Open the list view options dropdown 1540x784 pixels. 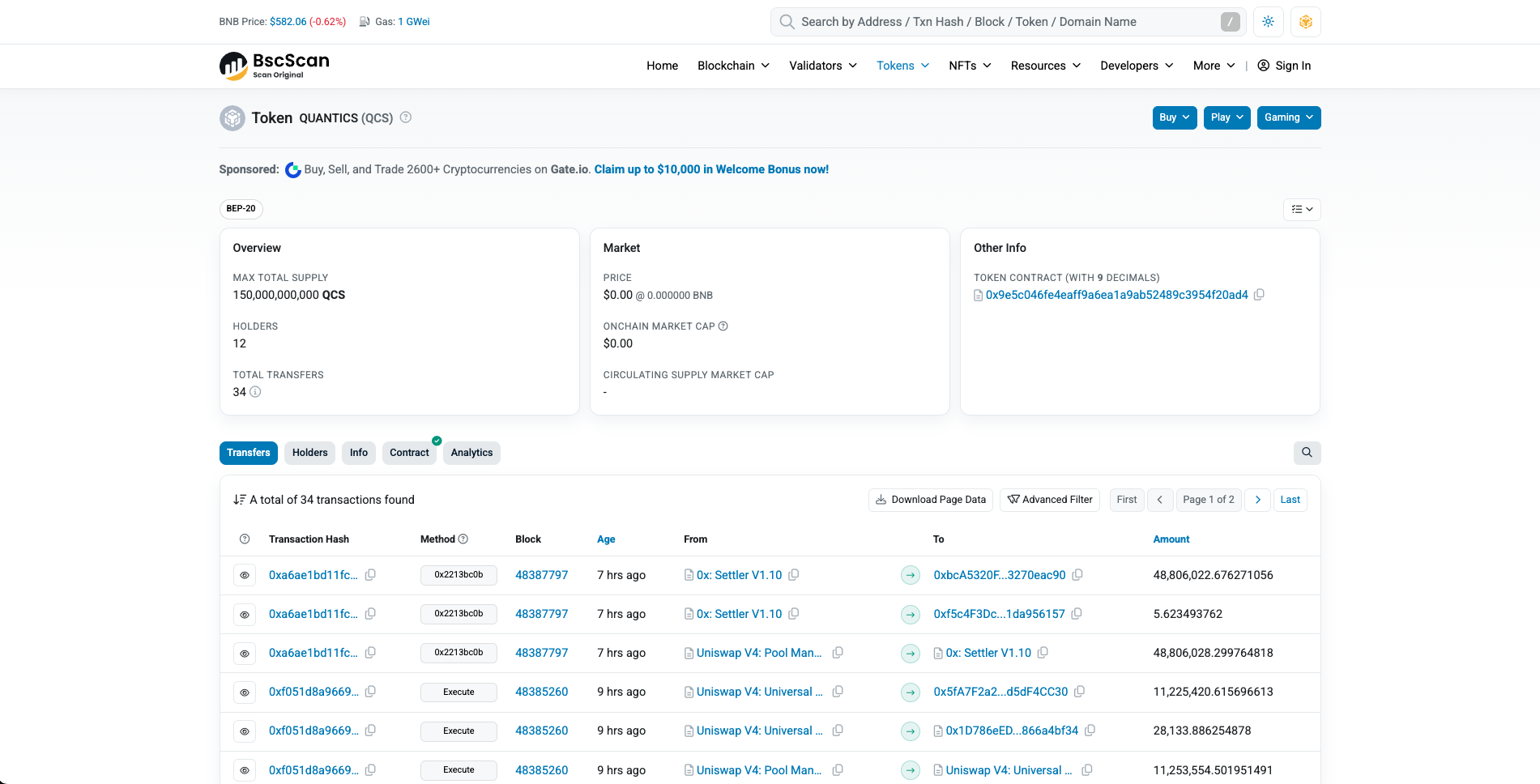1302,210
